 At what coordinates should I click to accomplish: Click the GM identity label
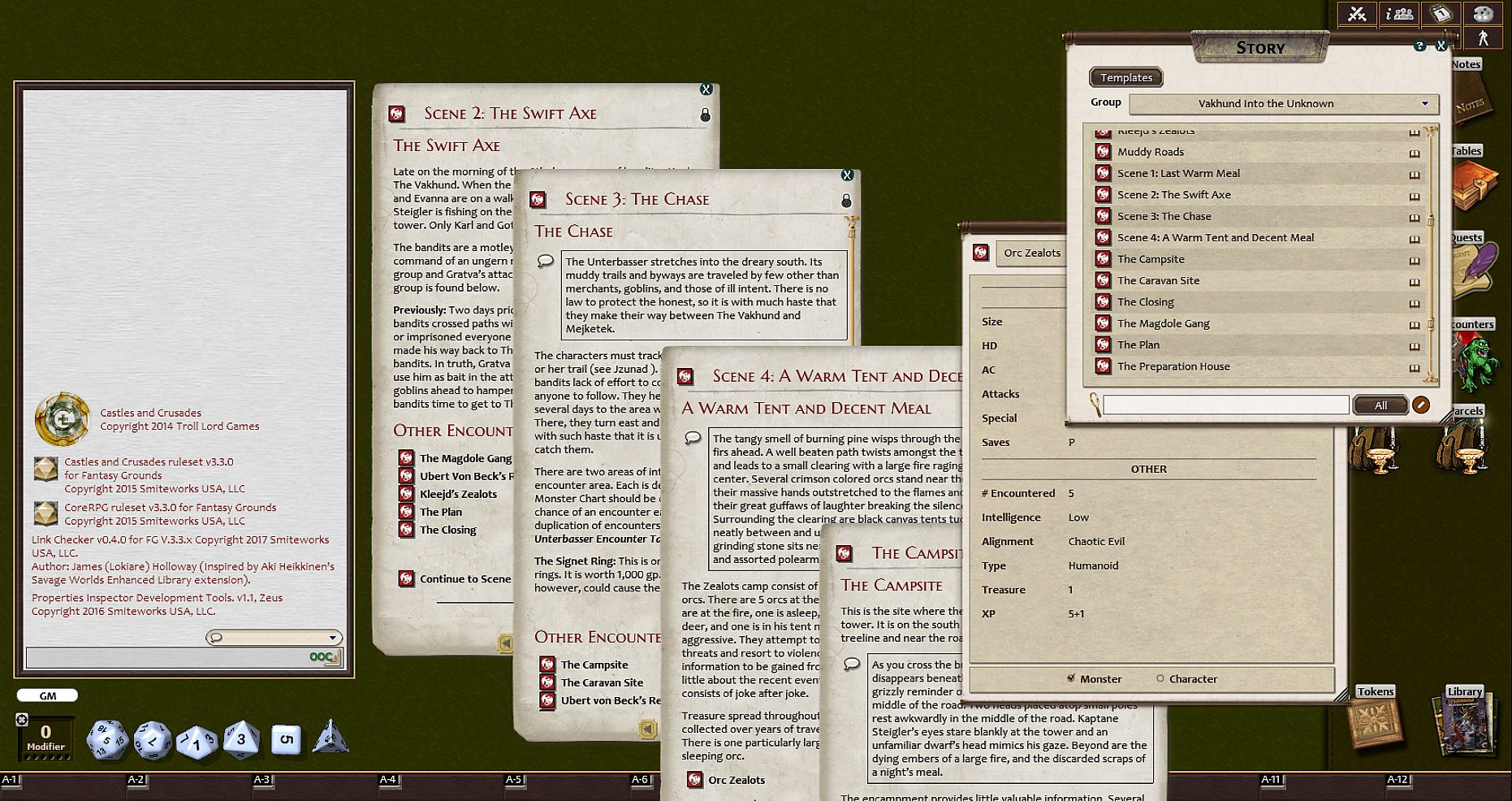pos(48,695)
